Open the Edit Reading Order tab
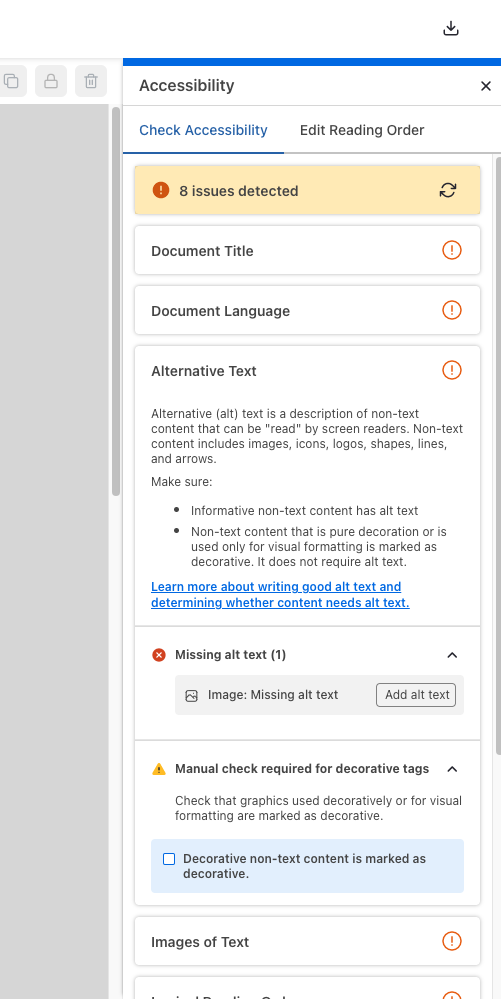The image size is (501, 999). pos(362,131)
